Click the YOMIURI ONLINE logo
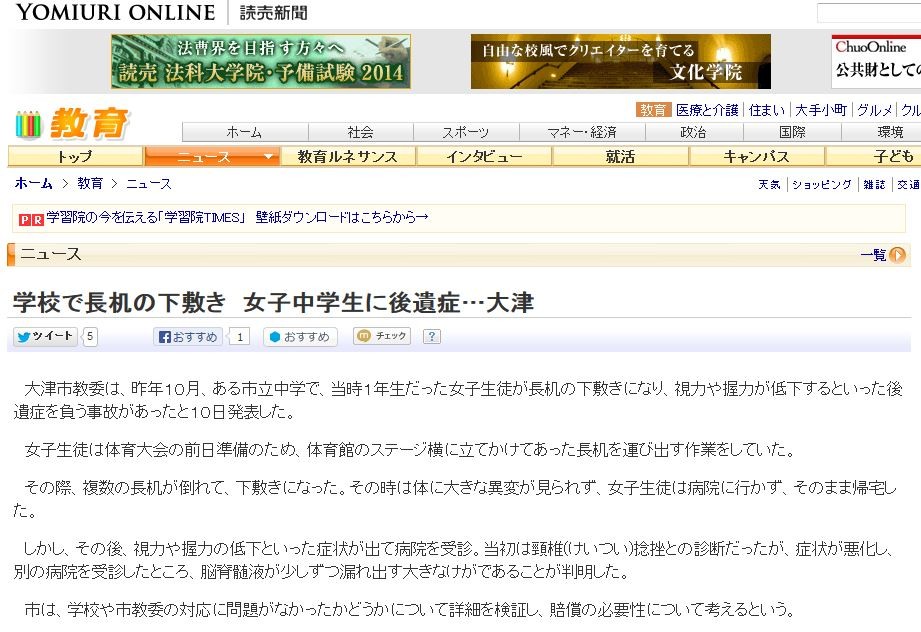 click(x=116, y=12)
